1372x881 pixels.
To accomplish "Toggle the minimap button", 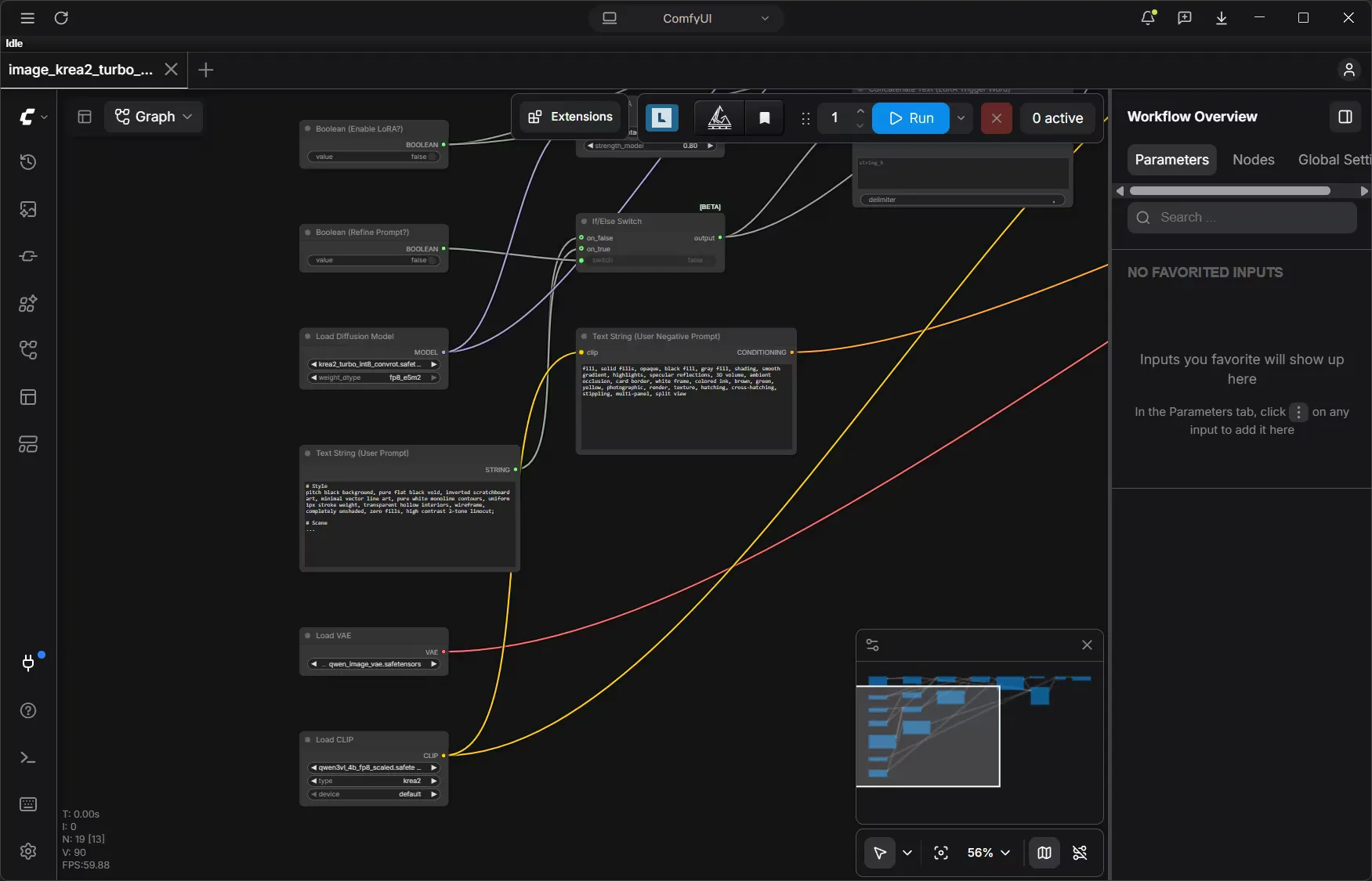I will (x=1044, y=853).
